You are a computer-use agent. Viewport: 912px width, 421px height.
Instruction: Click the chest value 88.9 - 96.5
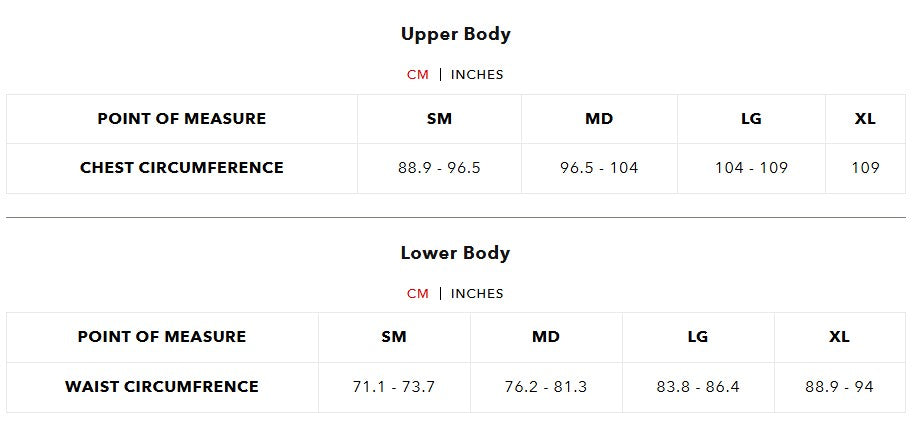click(439, 168)
